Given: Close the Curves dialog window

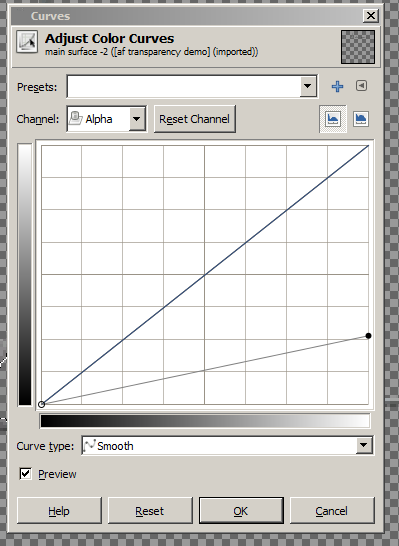Looking at the screenshot, I should (370, 16).
